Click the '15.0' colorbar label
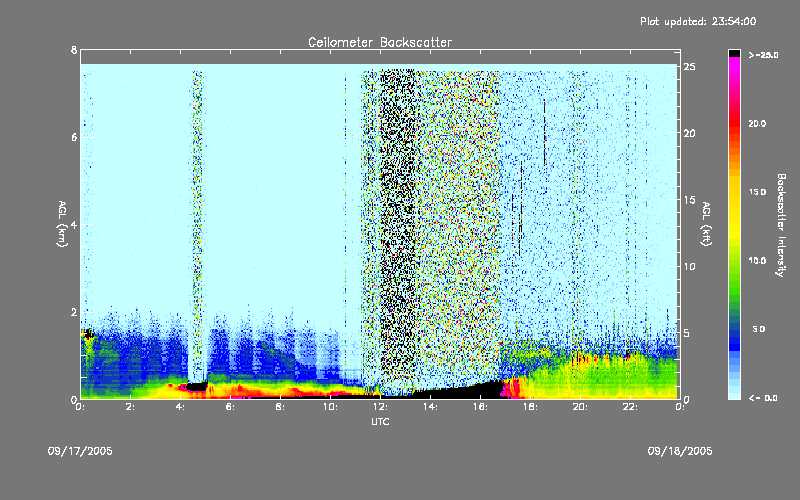 click(x=757, y=192)
